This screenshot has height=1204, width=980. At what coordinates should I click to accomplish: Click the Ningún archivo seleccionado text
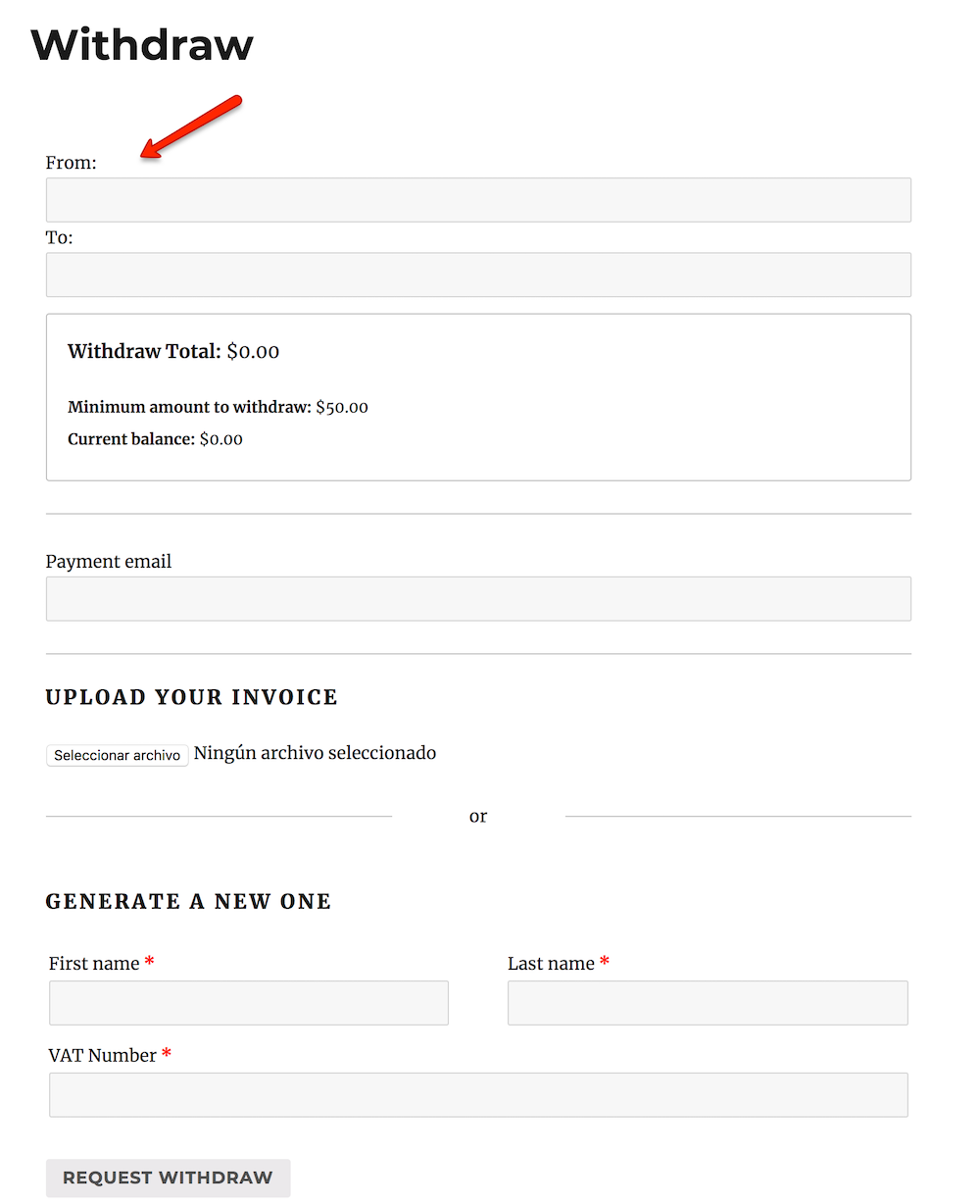315,752
